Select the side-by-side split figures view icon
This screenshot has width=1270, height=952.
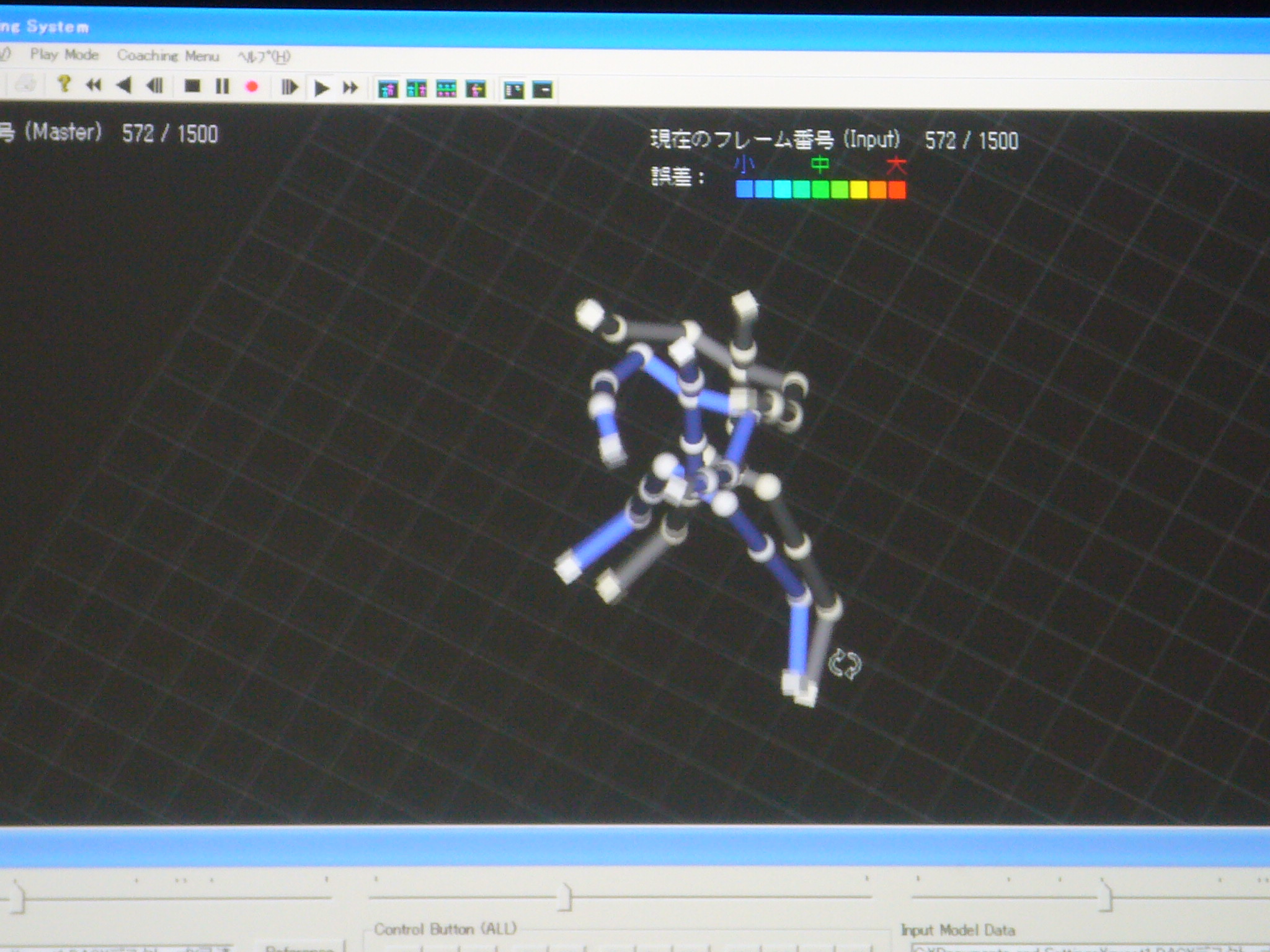pos(417,89)
